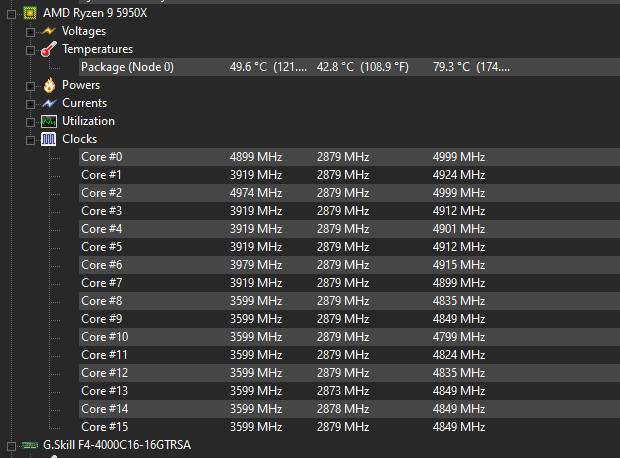Viewport: 620px width, 458px height.
Task: Select the Core #11 row
Action: (x=350, y=355)
